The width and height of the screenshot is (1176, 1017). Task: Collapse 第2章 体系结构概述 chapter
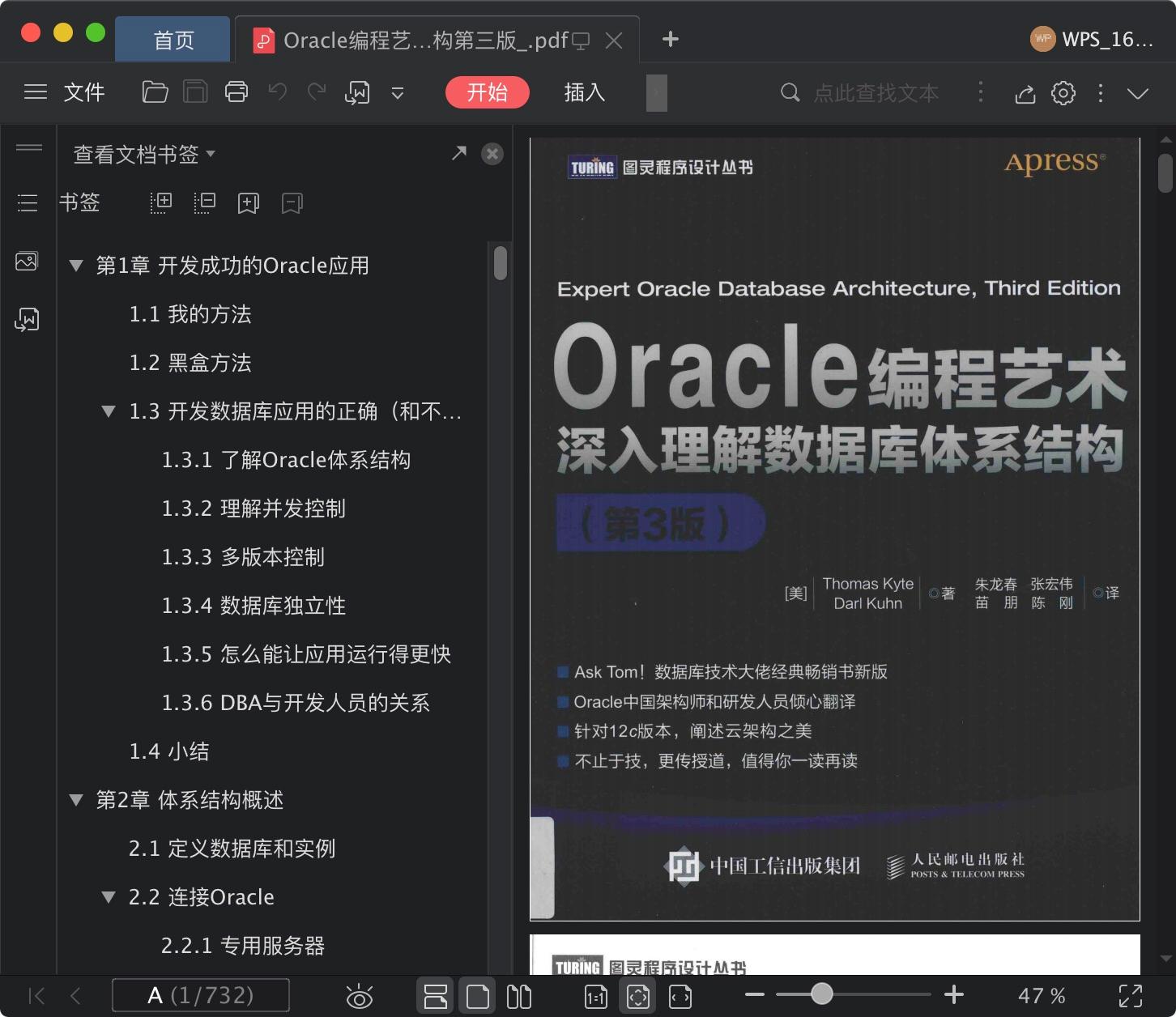(x=76, y=800)
